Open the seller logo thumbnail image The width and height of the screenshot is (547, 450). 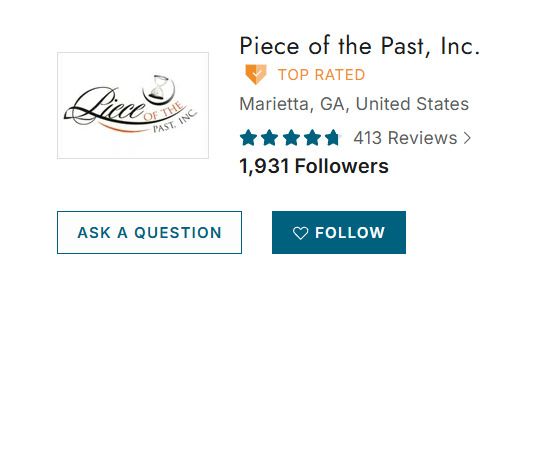point(133,105)
